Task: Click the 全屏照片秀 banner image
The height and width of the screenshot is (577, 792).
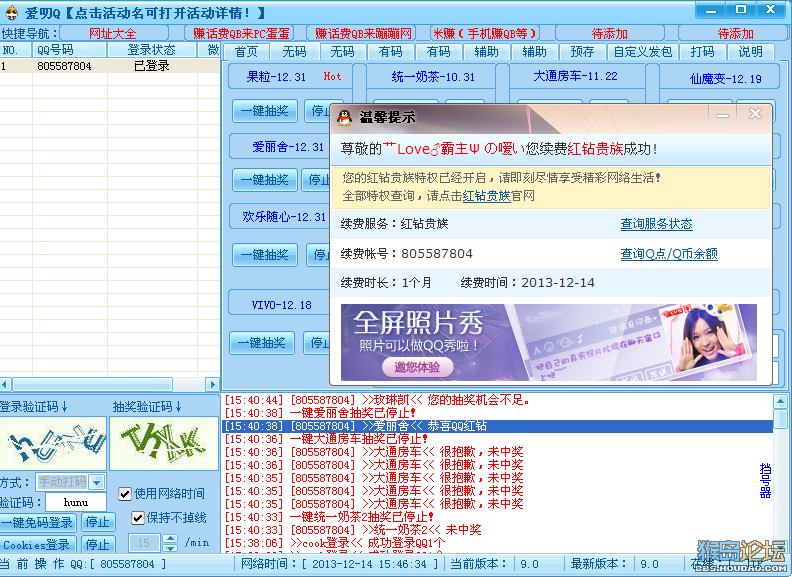Action: click(549, 342)
